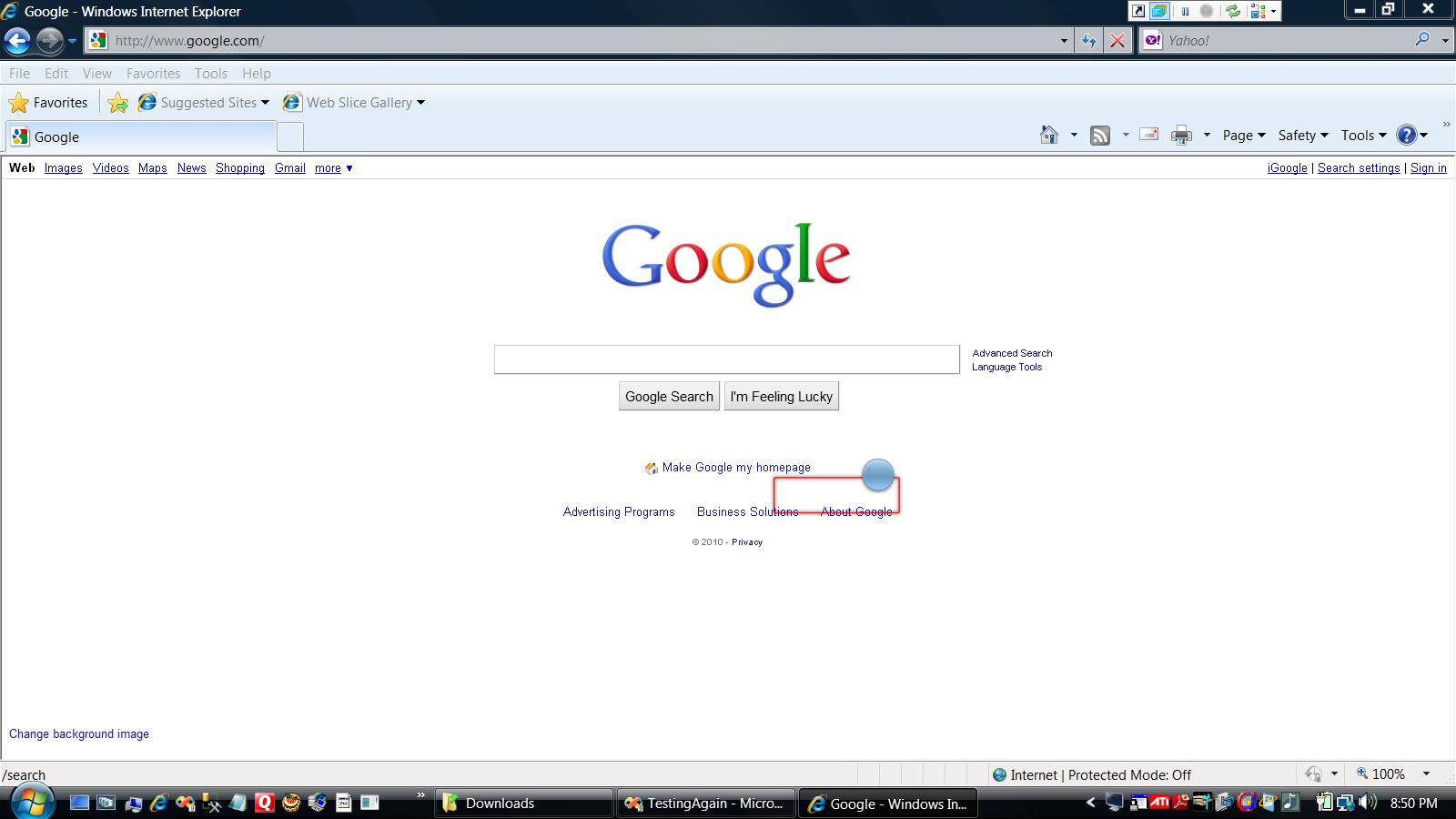1456x819 pixels.
Task: Open Advertising Programs link
Action: click(x=619, y=512)
